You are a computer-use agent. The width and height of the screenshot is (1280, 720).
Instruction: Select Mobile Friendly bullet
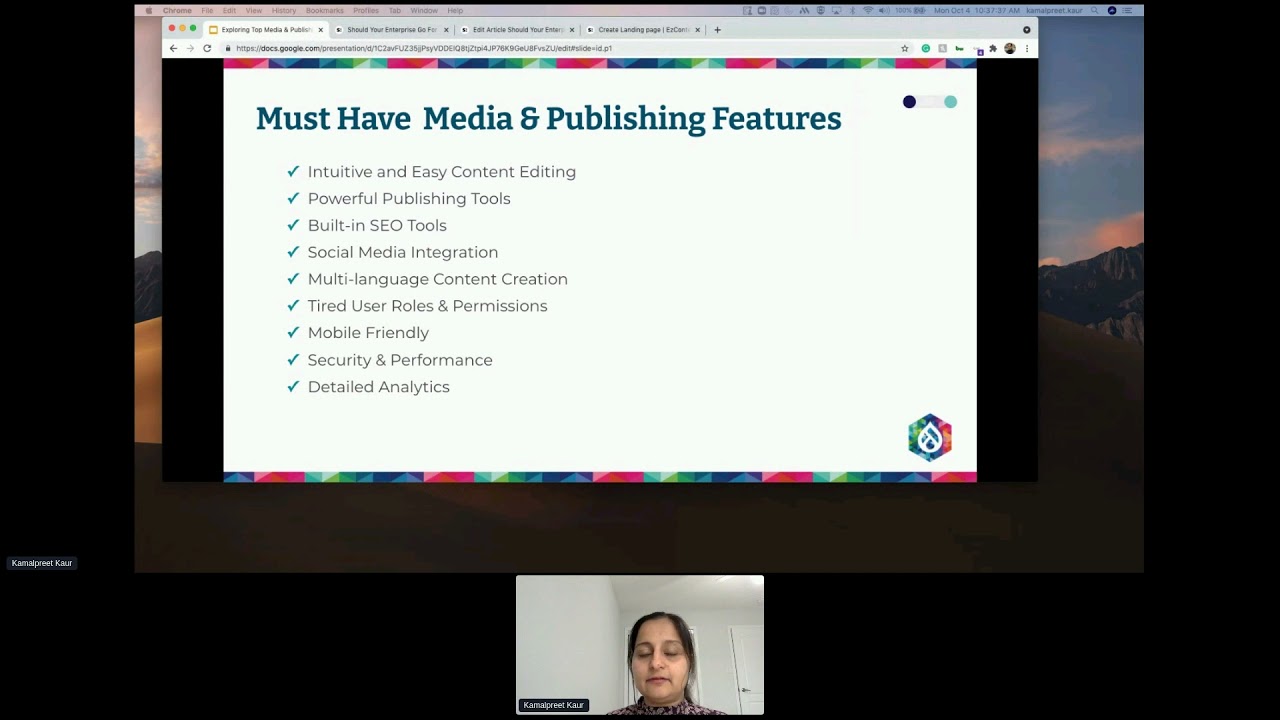[368, 333]
